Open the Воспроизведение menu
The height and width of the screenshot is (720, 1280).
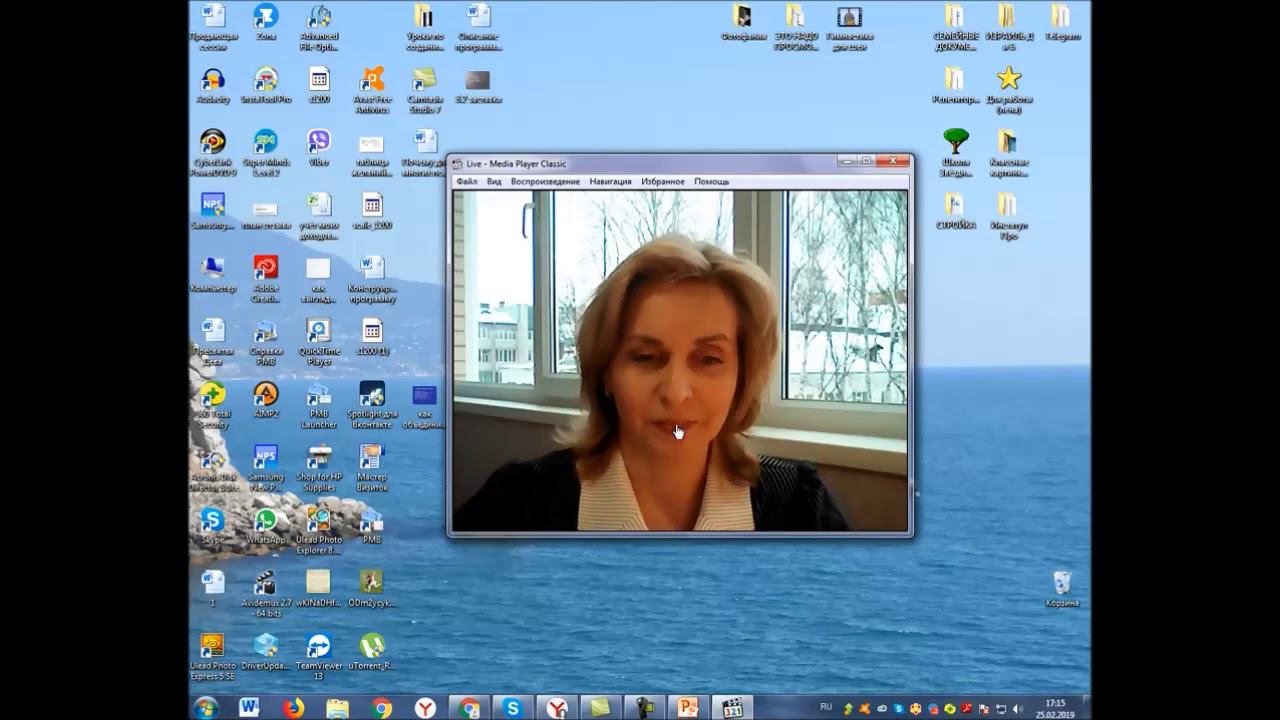coord(545,182)
